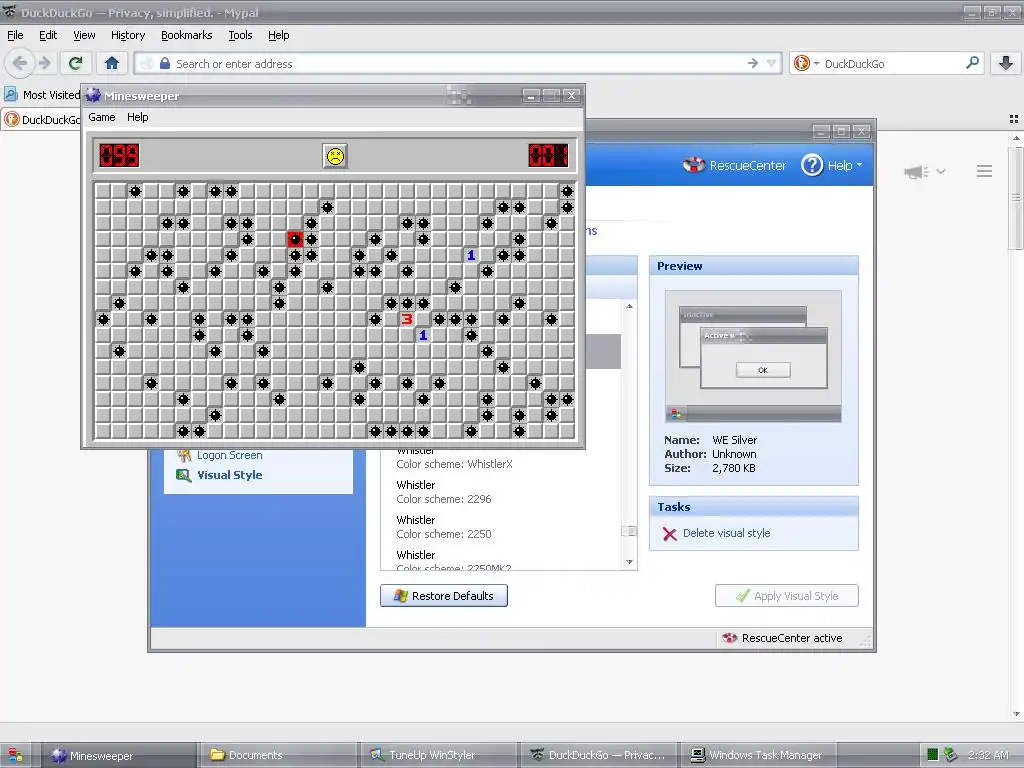Image resolution: width=1024 pixels, height=768 pixels.
Task: Expand chevron next to megaphone icon
Action: 940,172
